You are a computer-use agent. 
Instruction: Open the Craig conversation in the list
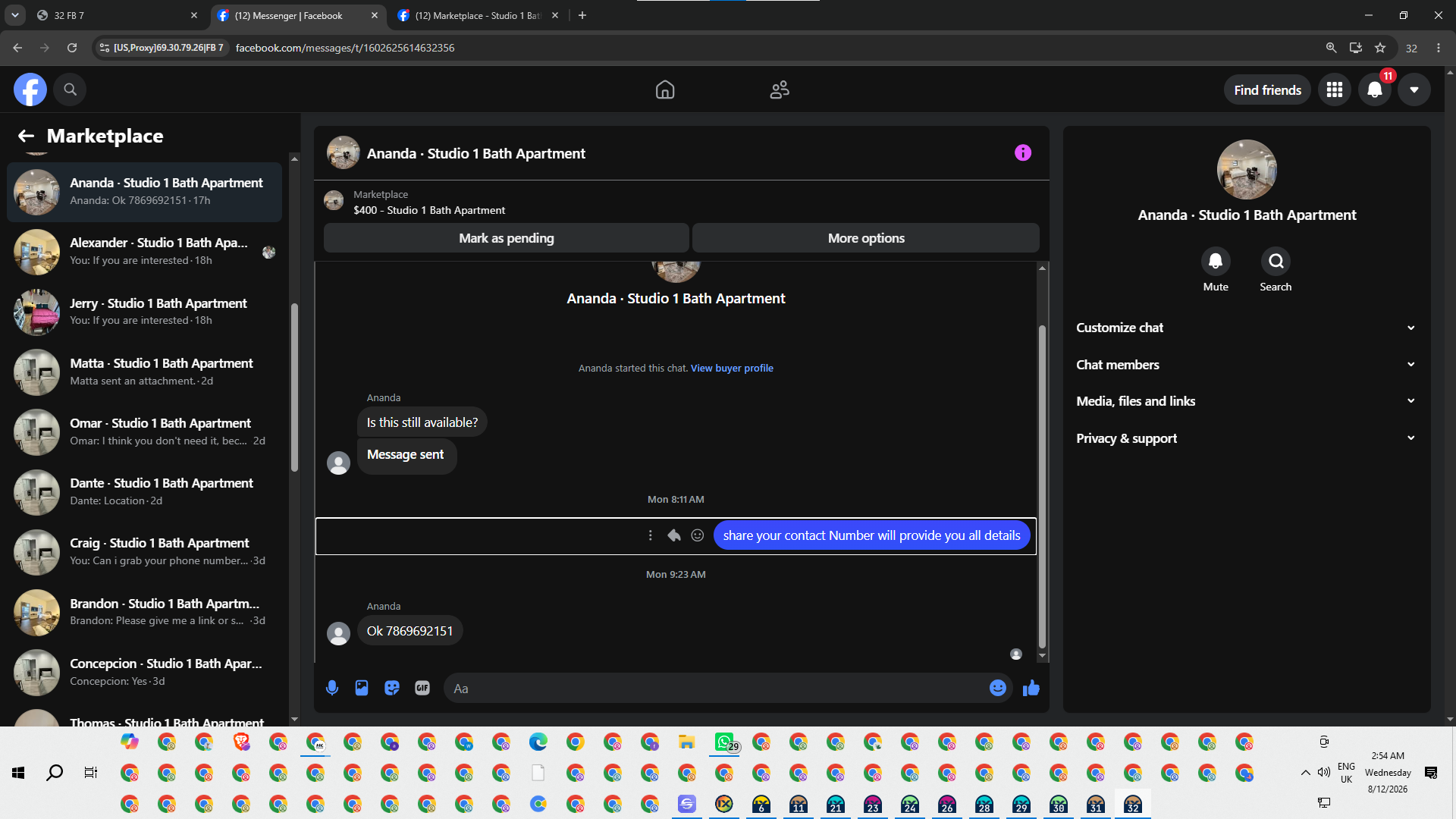[x=144, y=551]
